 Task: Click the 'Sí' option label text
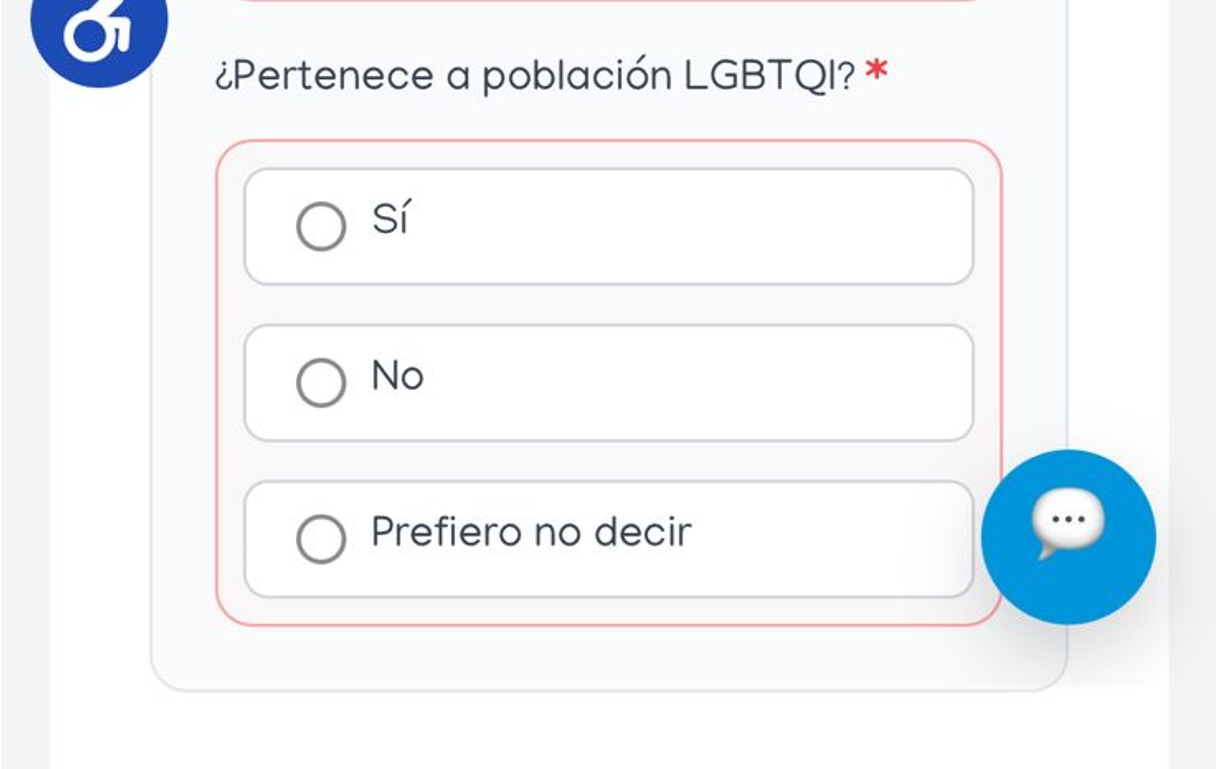pos(390,220)
